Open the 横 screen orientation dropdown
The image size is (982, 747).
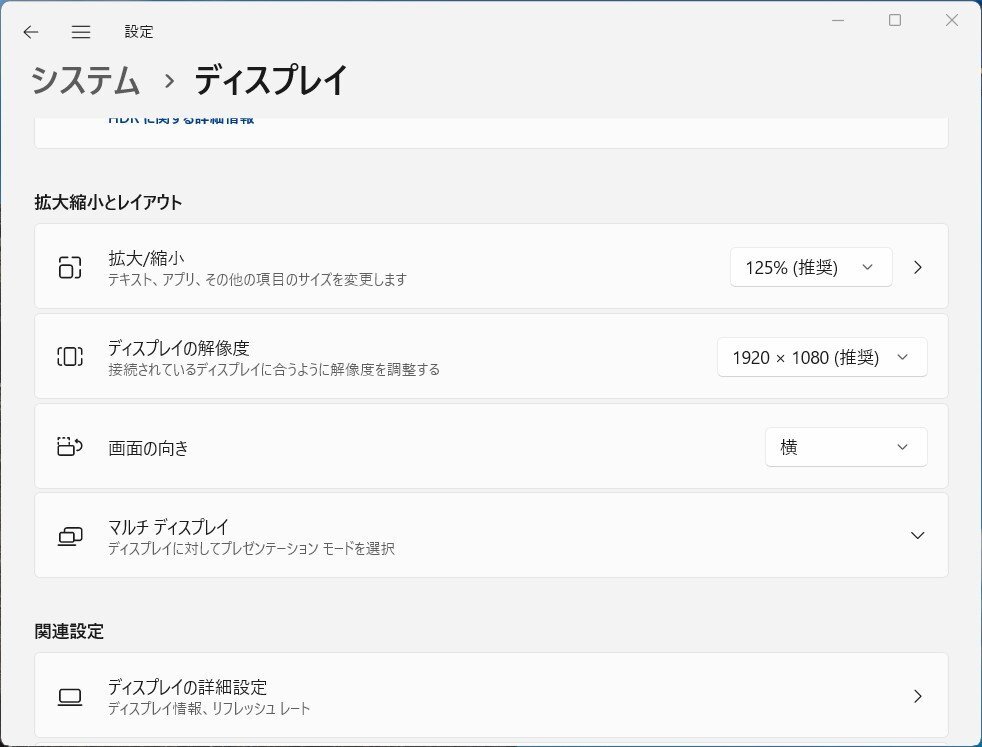[x=846, y=447]
